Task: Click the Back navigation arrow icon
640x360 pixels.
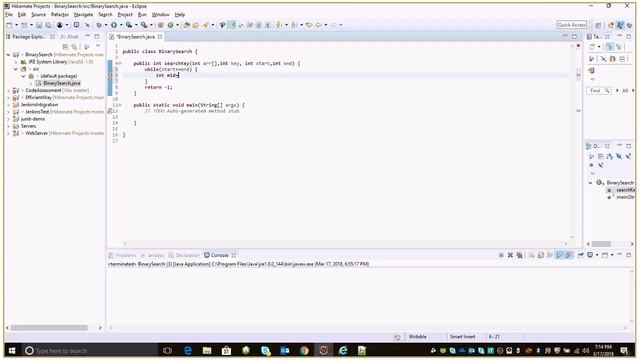Action: pos(319,25)
